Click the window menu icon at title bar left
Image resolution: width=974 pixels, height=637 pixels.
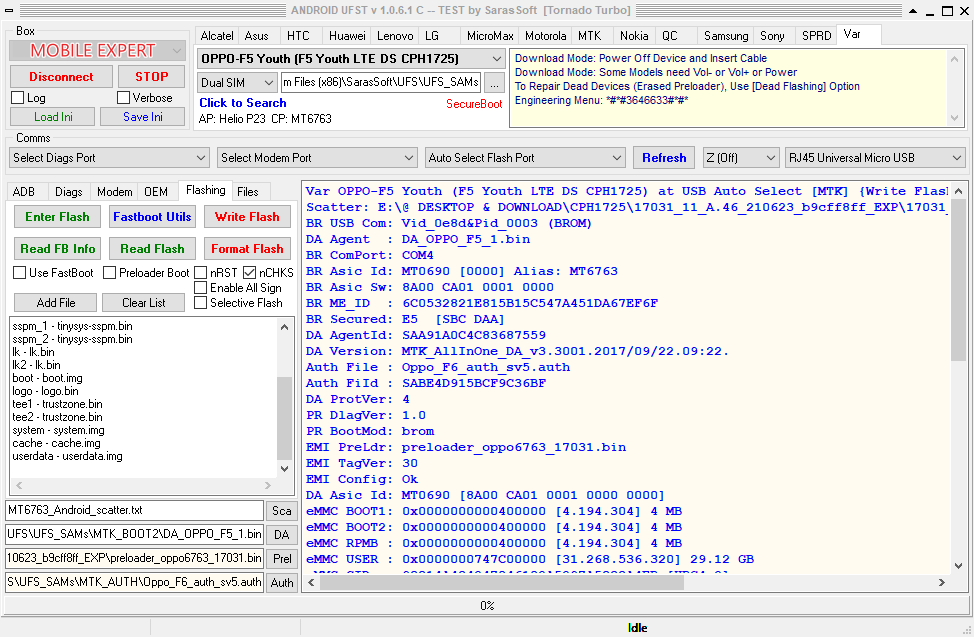pyautogui.click(x=9, y=11)
